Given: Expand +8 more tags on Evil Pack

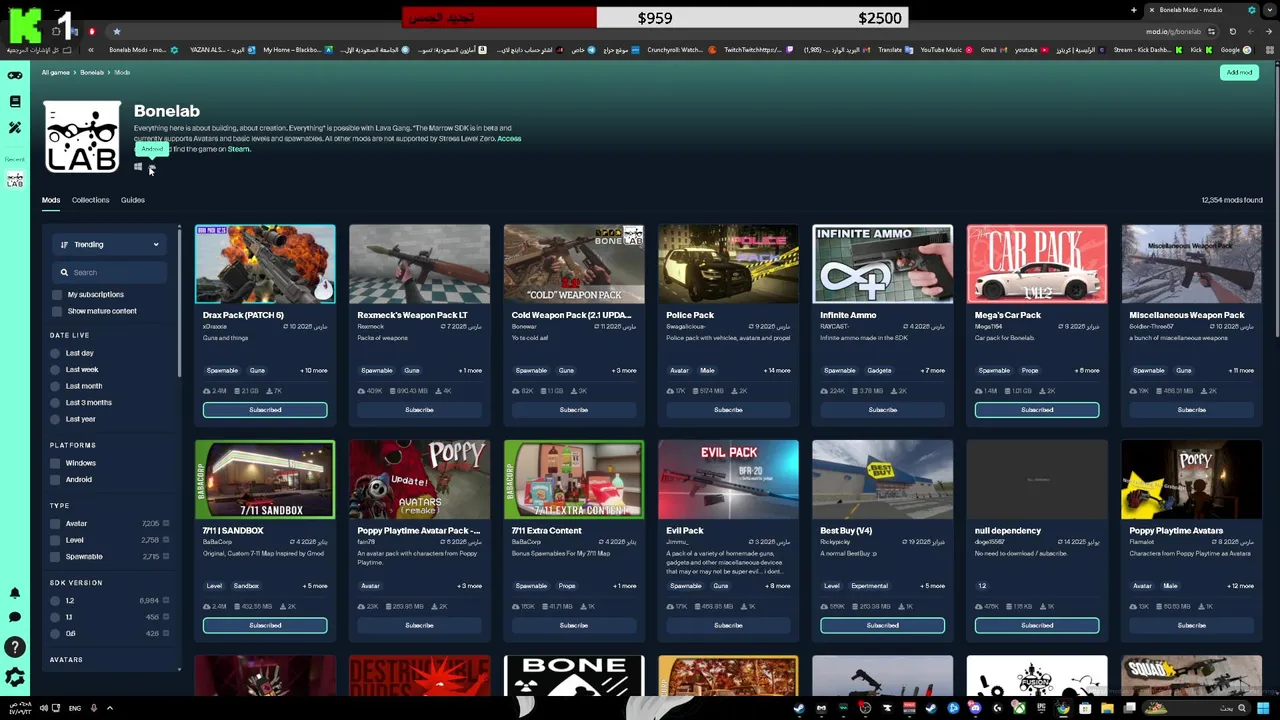Looking at the screenshot, I should coord(778,586).
